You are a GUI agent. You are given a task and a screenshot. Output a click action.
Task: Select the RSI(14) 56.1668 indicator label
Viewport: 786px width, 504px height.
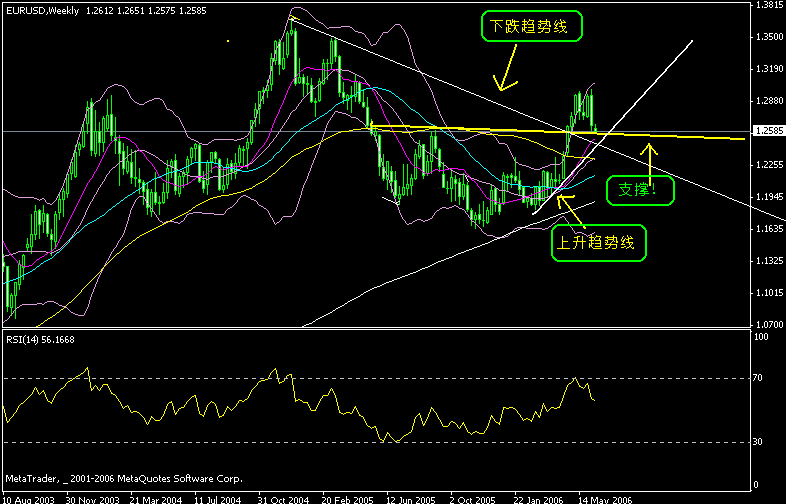coord(40,340)
